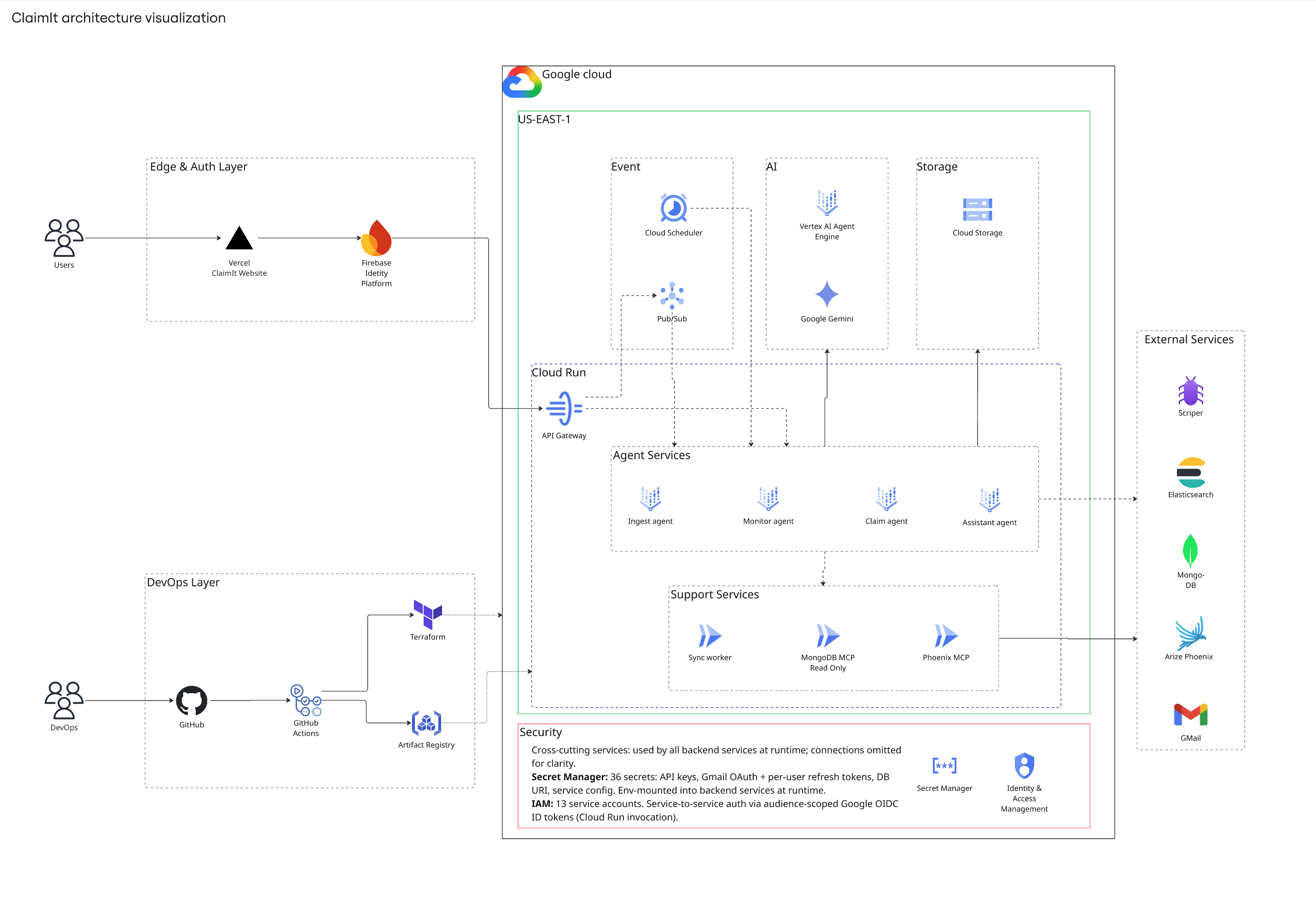Click the Sync worker icon
The width and height of the screenshot is (1316, 912).
710,636
